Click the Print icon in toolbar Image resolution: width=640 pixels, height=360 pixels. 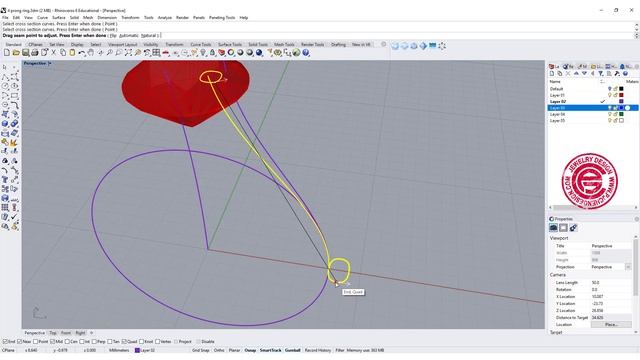(35, 53)
